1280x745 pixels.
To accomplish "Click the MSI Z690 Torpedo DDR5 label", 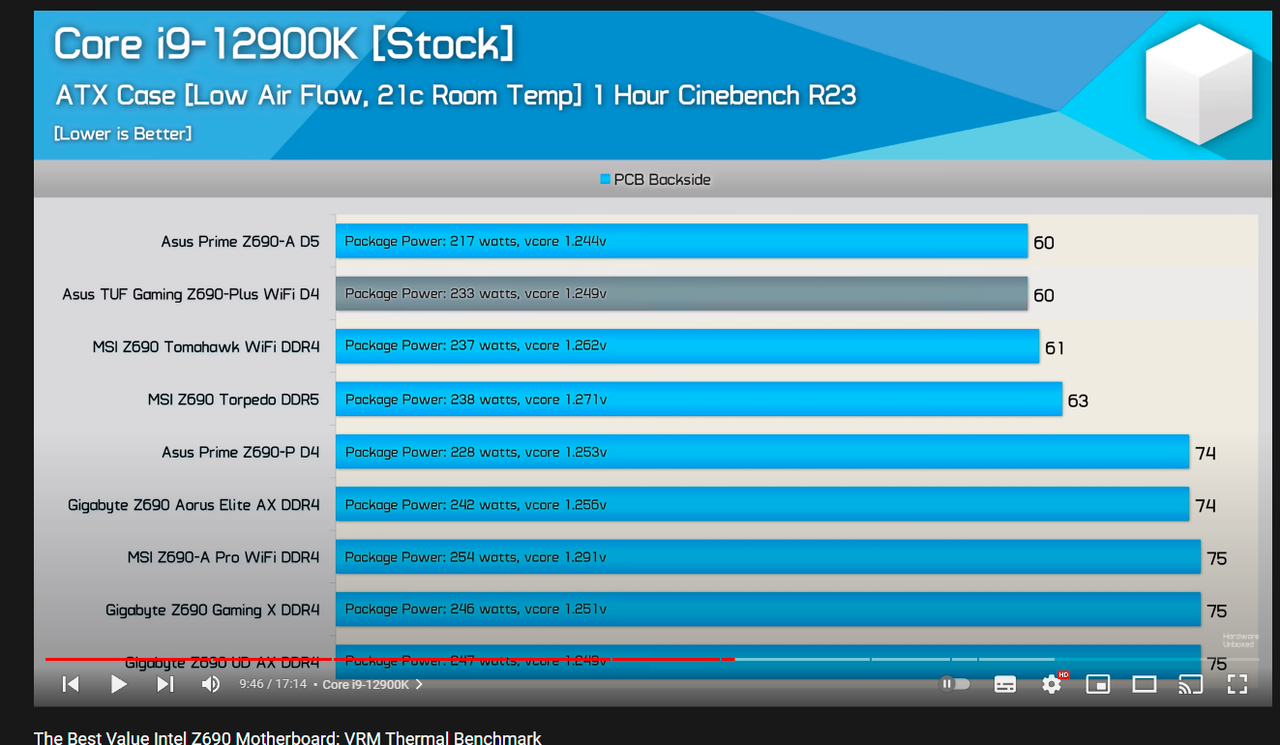I will pos(234,399).
